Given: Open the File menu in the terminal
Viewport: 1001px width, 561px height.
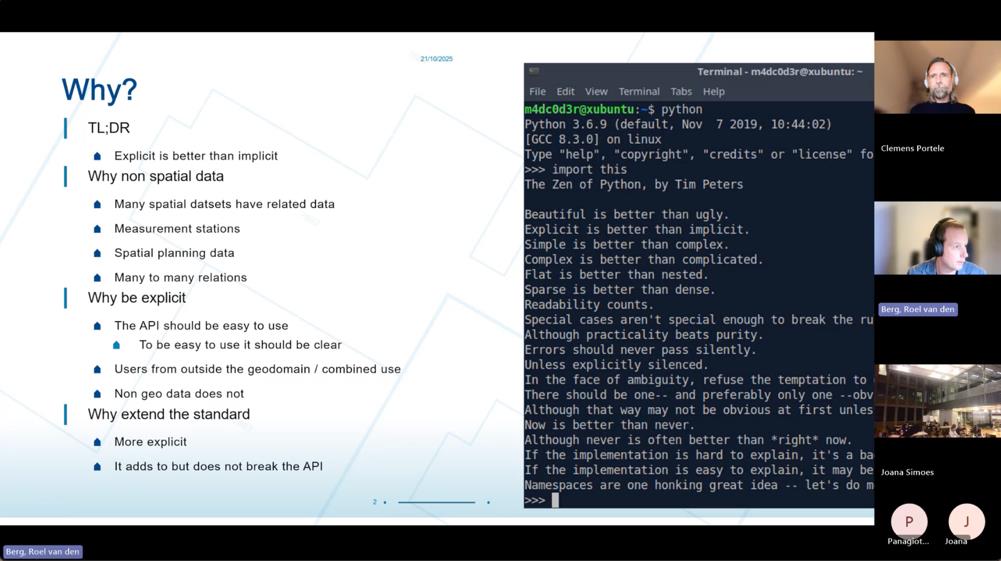Looking at the screenshot, I should pos(537,91).
